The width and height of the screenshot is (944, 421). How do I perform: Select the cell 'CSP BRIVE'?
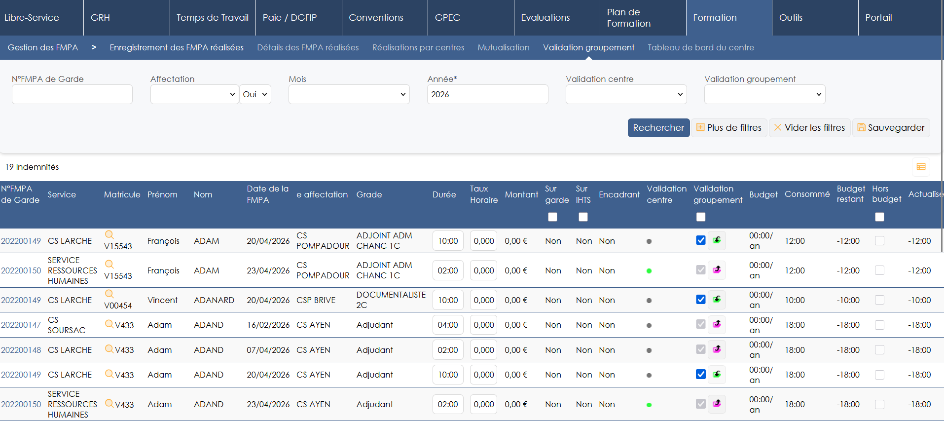[x=316, y=300]
